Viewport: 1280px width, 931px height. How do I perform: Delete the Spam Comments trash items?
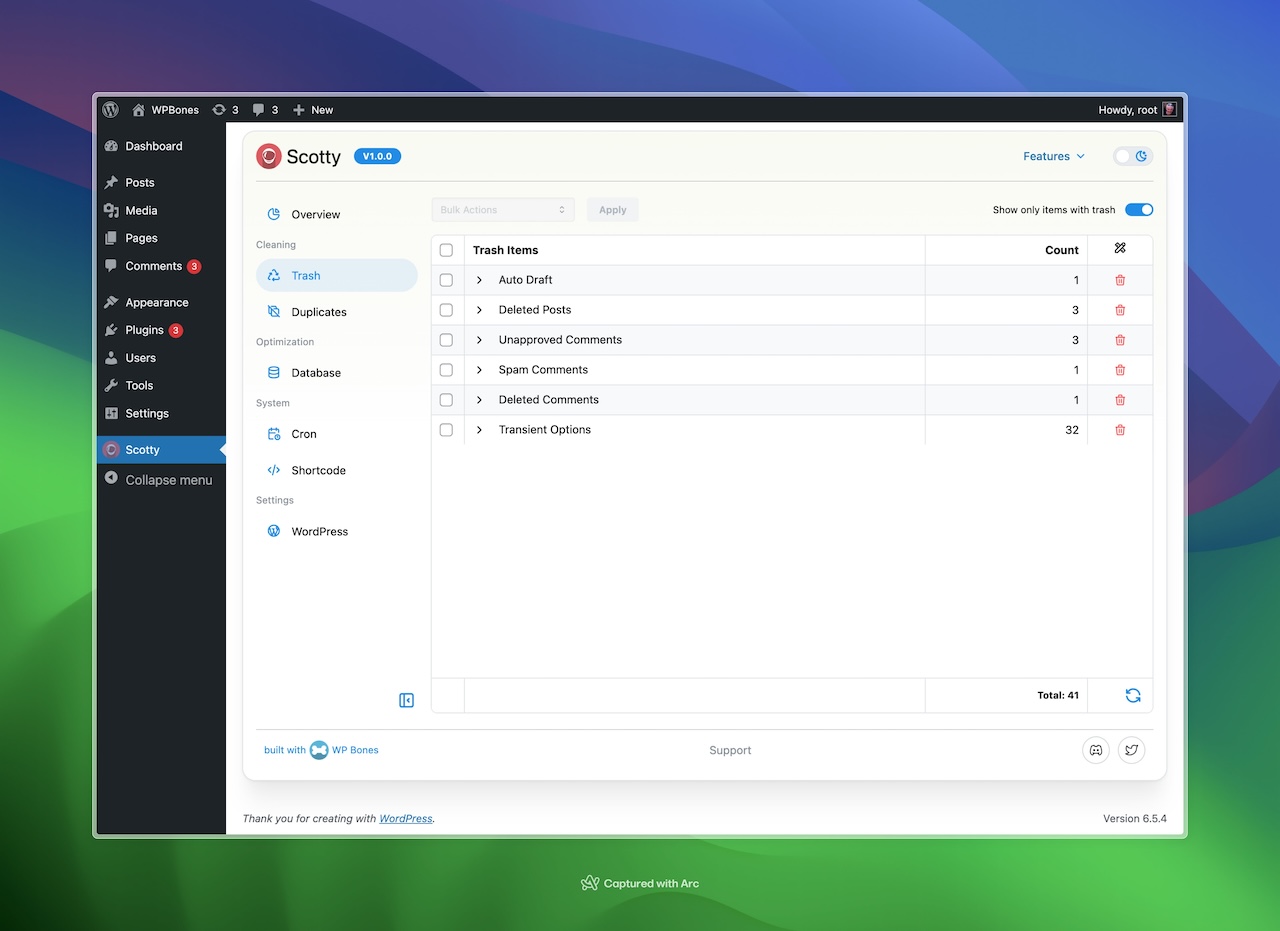coord(1120,370)
